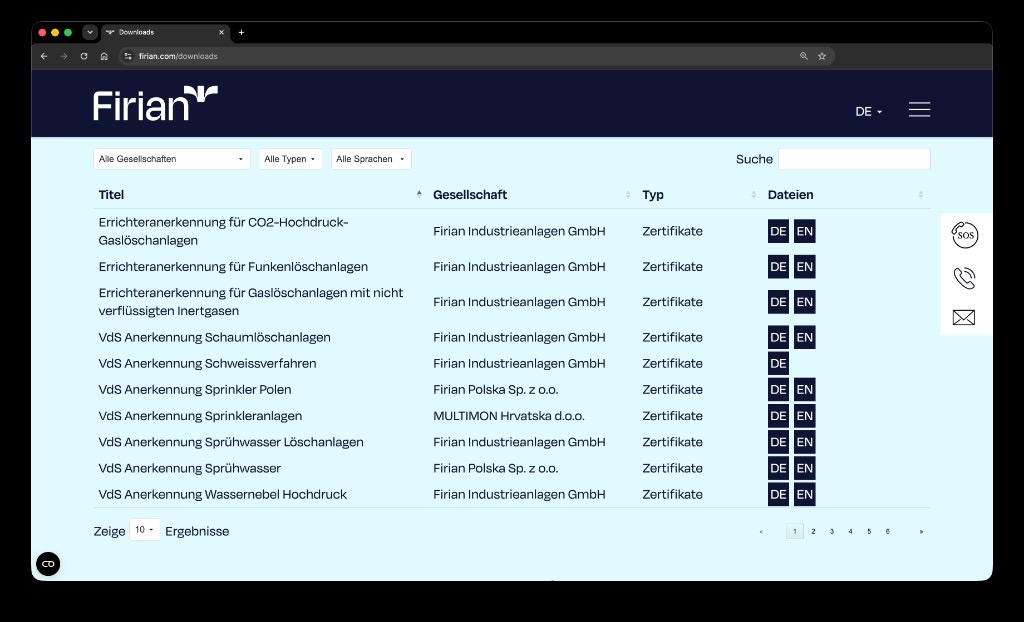Open the hamburger navigation menu

[x=919, y=110]
